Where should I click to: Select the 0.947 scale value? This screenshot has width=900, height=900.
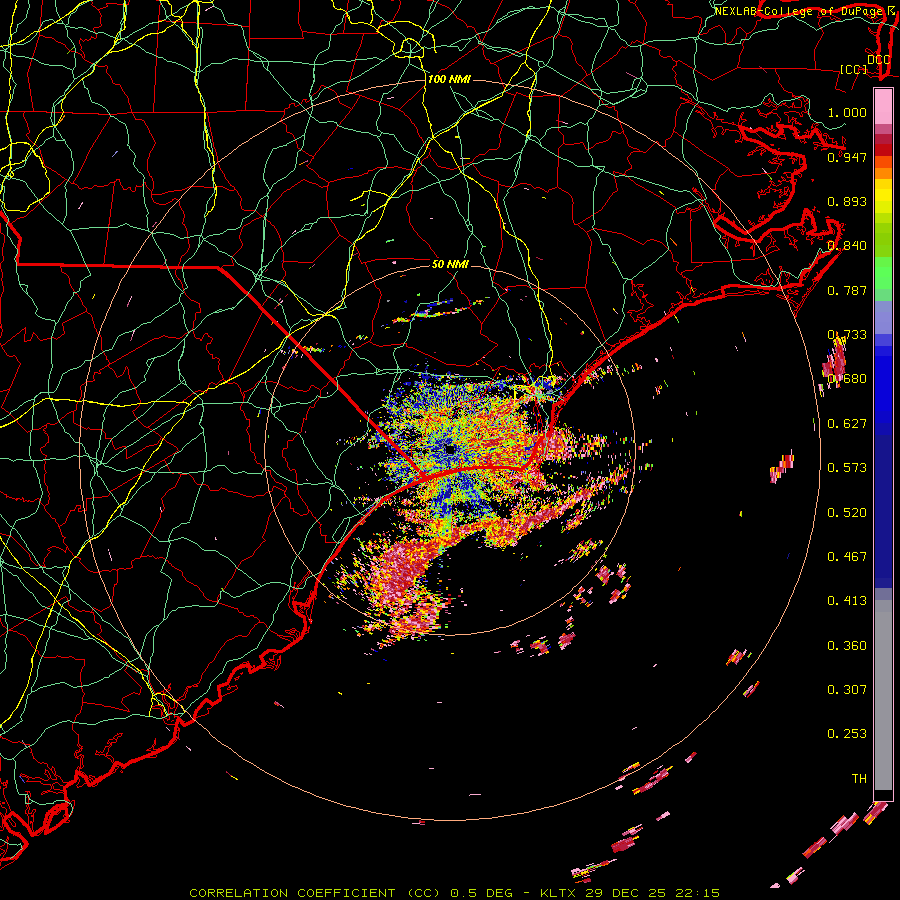(847, 157)
